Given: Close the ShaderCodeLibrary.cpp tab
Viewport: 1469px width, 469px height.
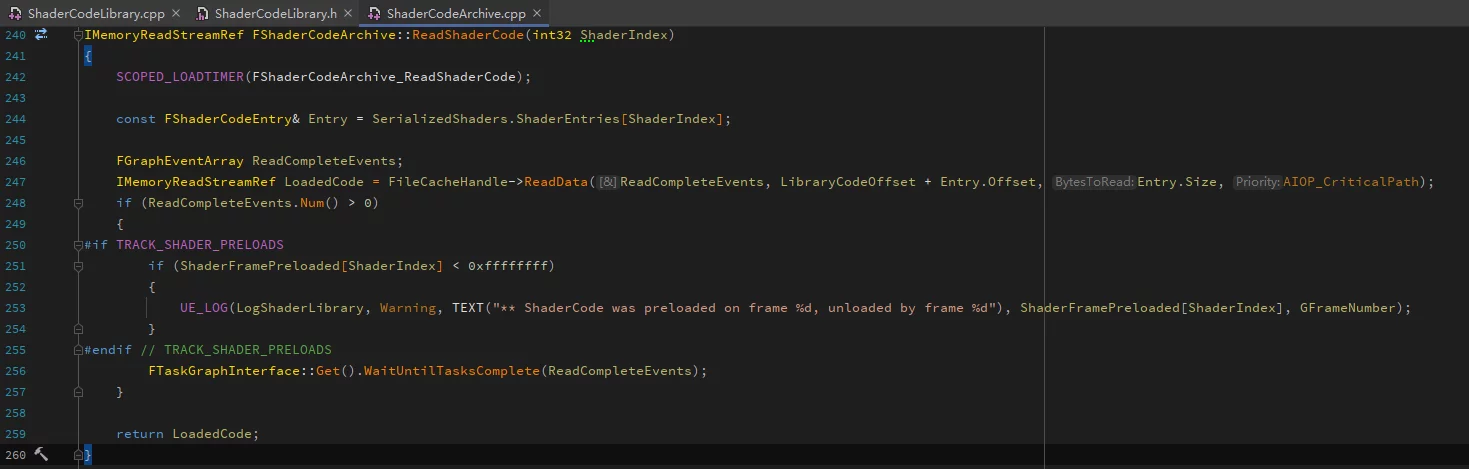Looking at the screenshot, I should click(x=175, y=14).
